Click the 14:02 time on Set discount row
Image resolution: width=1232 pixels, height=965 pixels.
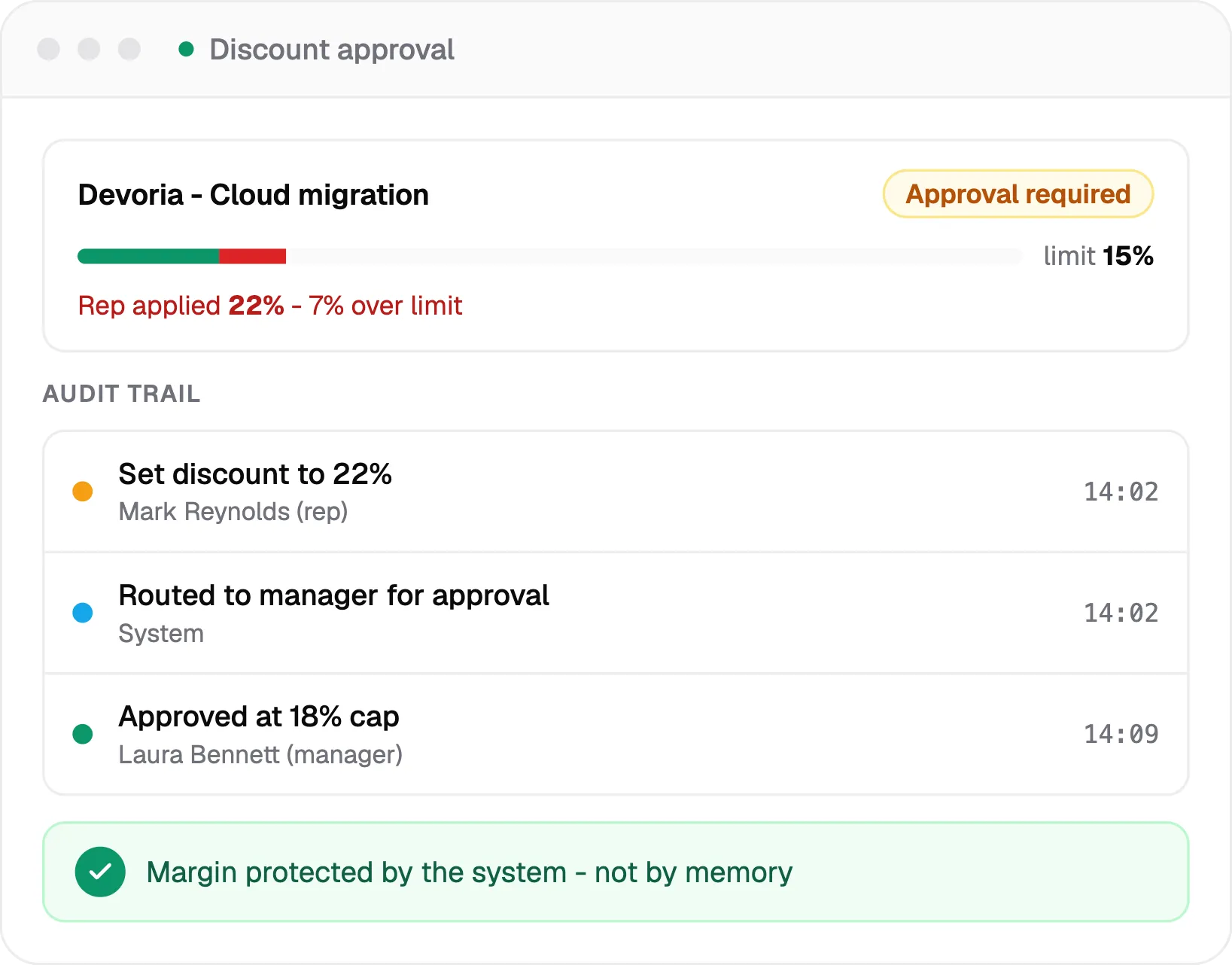point(1121,492)
